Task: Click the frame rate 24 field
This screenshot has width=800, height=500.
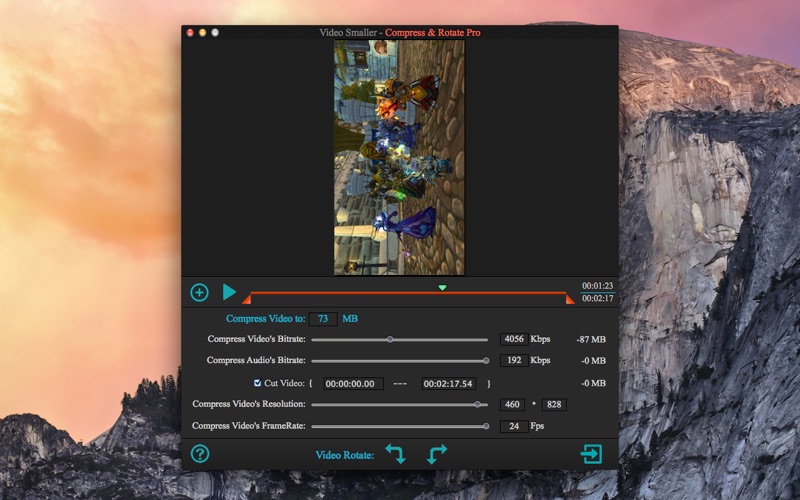Action: (x=514, y=426)
